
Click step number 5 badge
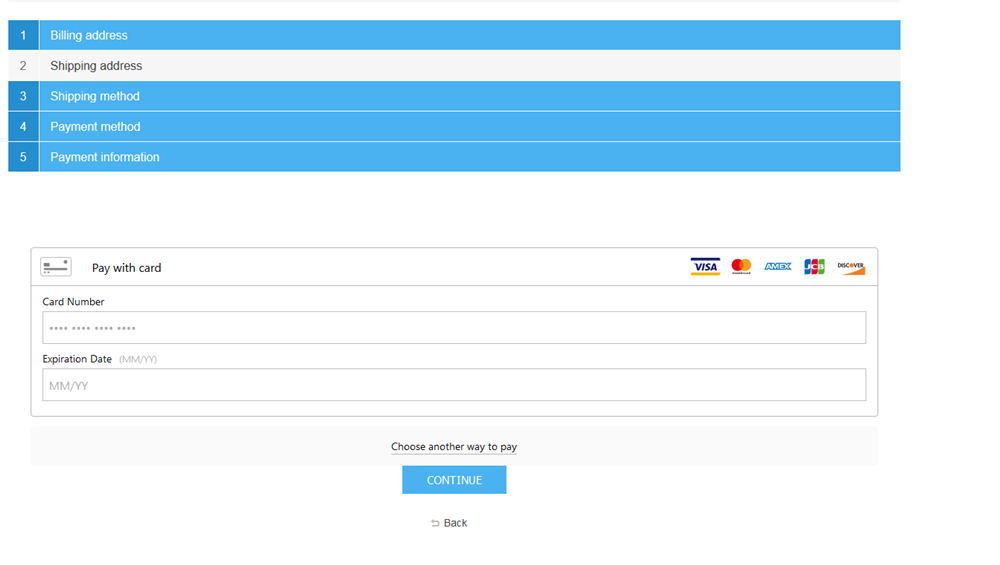tap(24, 157)
